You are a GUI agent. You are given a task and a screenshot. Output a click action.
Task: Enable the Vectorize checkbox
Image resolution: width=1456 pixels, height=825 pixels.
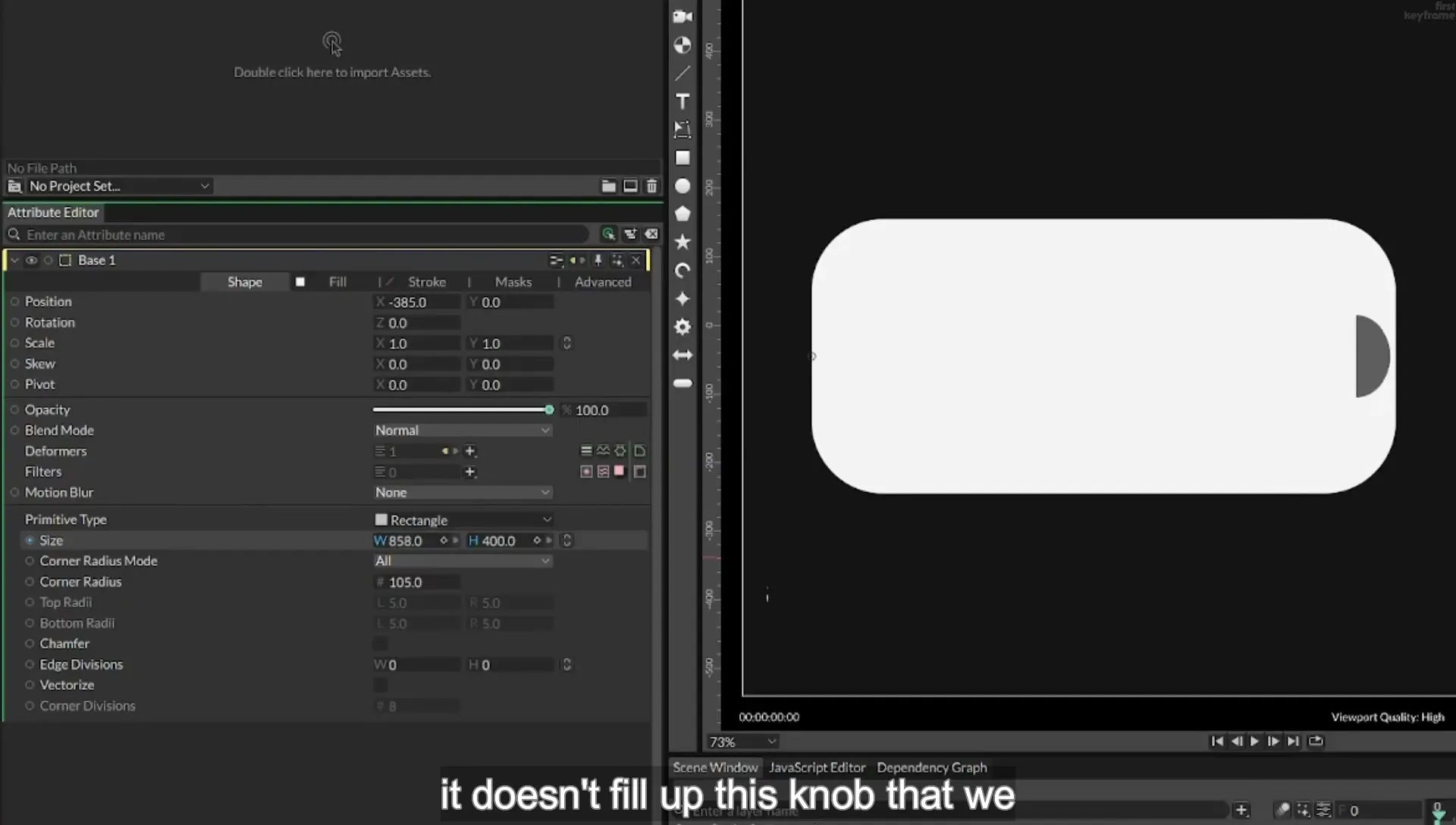click(x=380, y=685)
